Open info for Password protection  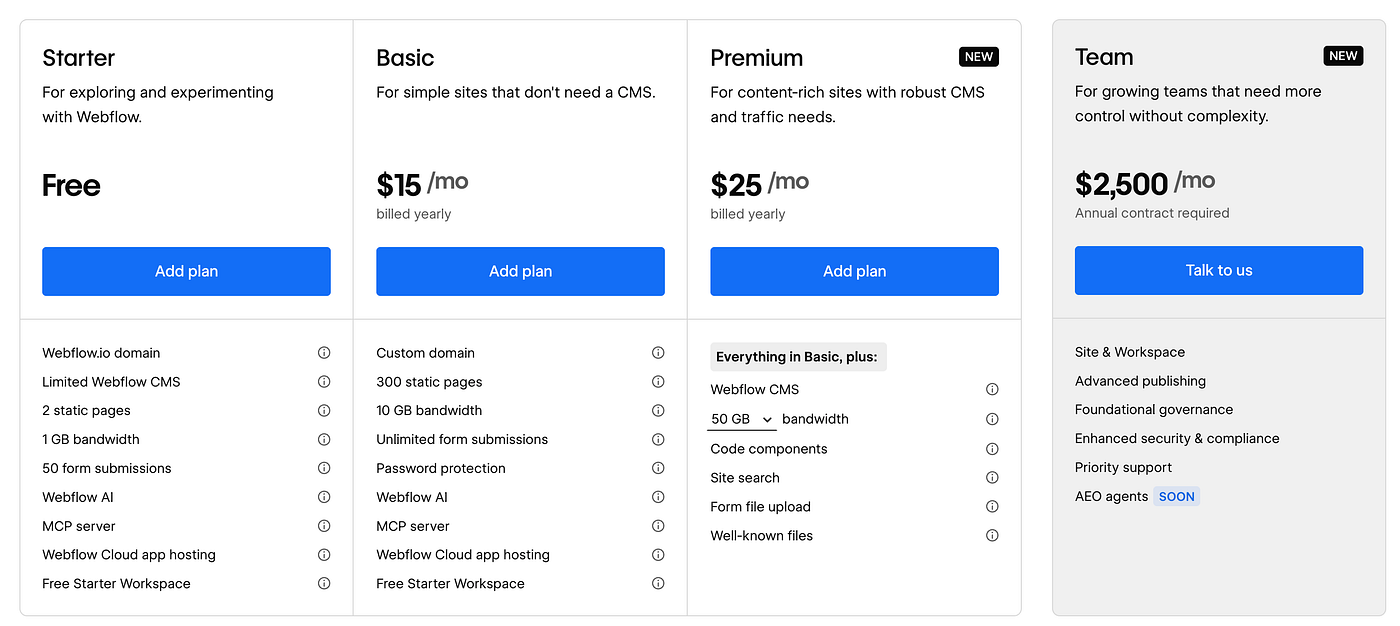click(x=658, y=468)
